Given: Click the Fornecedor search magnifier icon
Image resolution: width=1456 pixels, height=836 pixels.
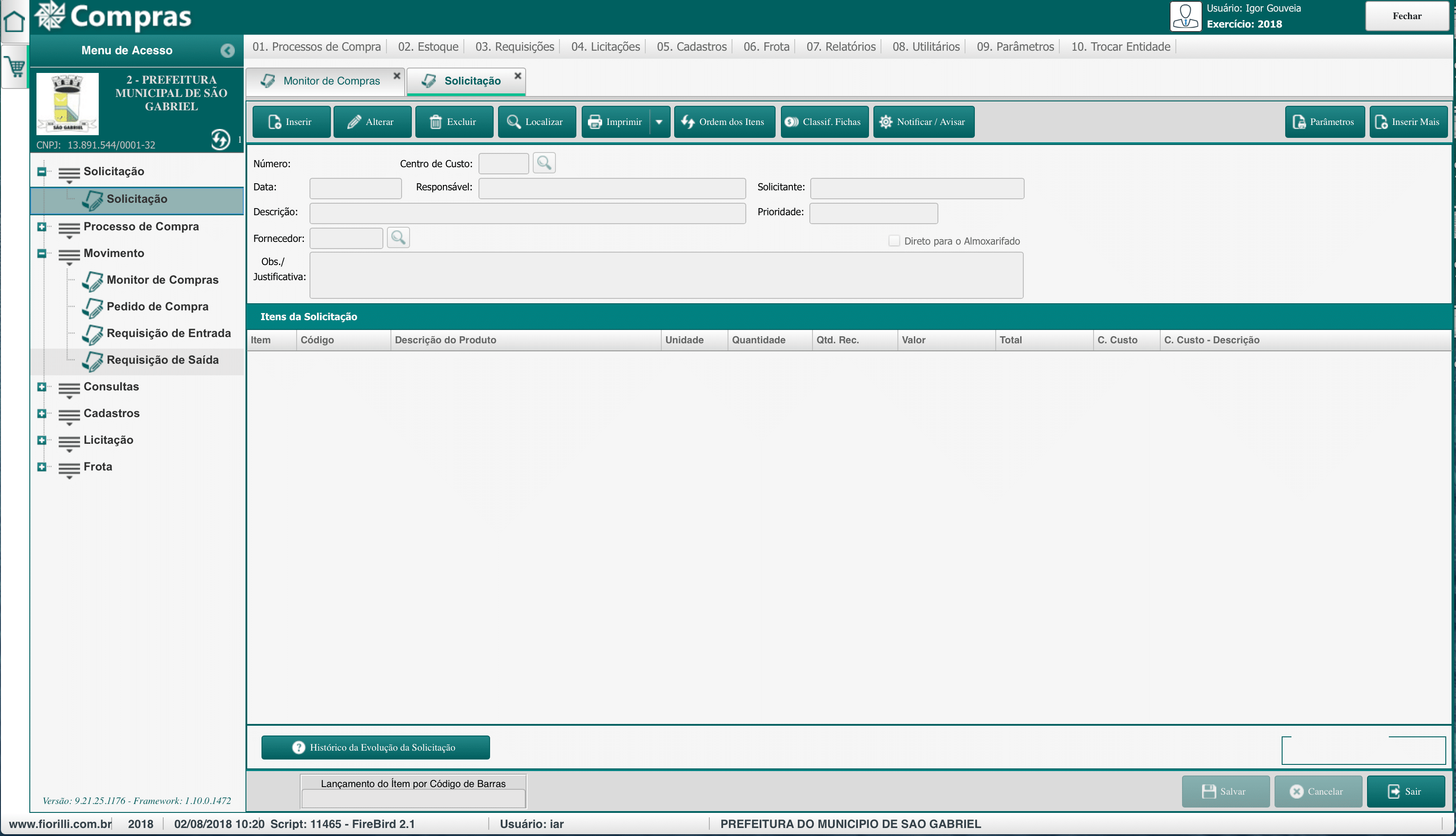Looking at the screenshot, I should 398,238.
